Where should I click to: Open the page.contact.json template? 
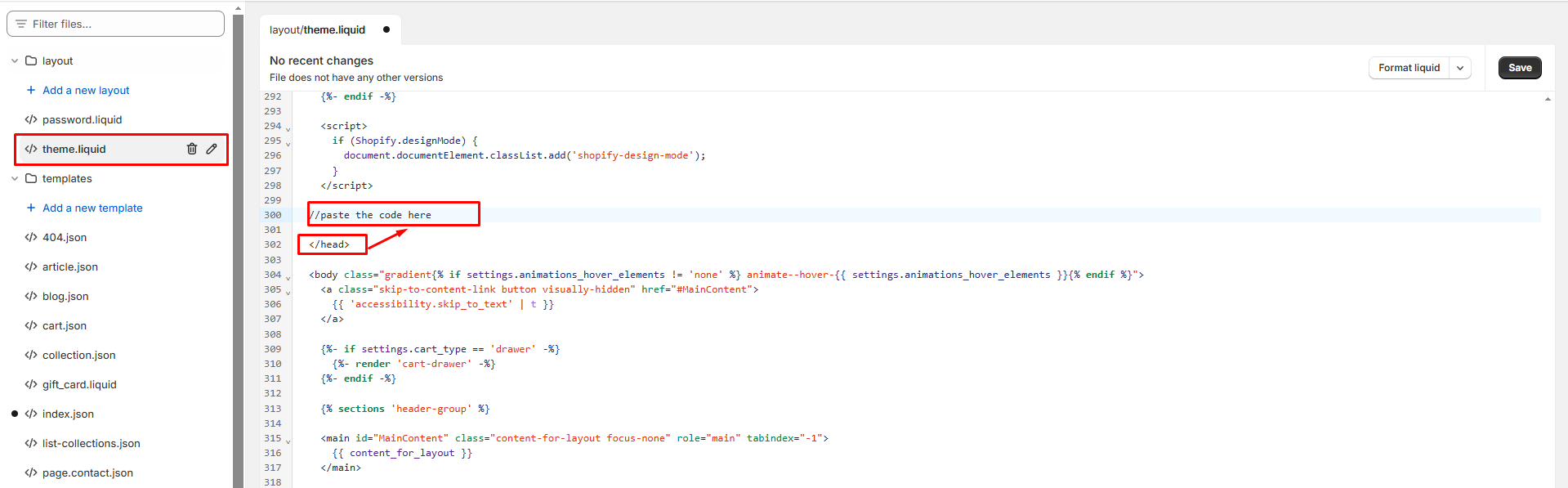[x=87, y=472]
